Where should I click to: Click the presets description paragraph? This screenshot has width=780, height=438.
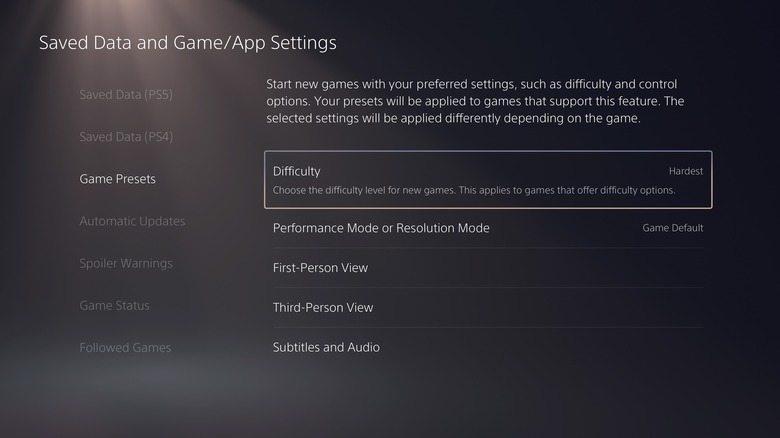(475, 101)
